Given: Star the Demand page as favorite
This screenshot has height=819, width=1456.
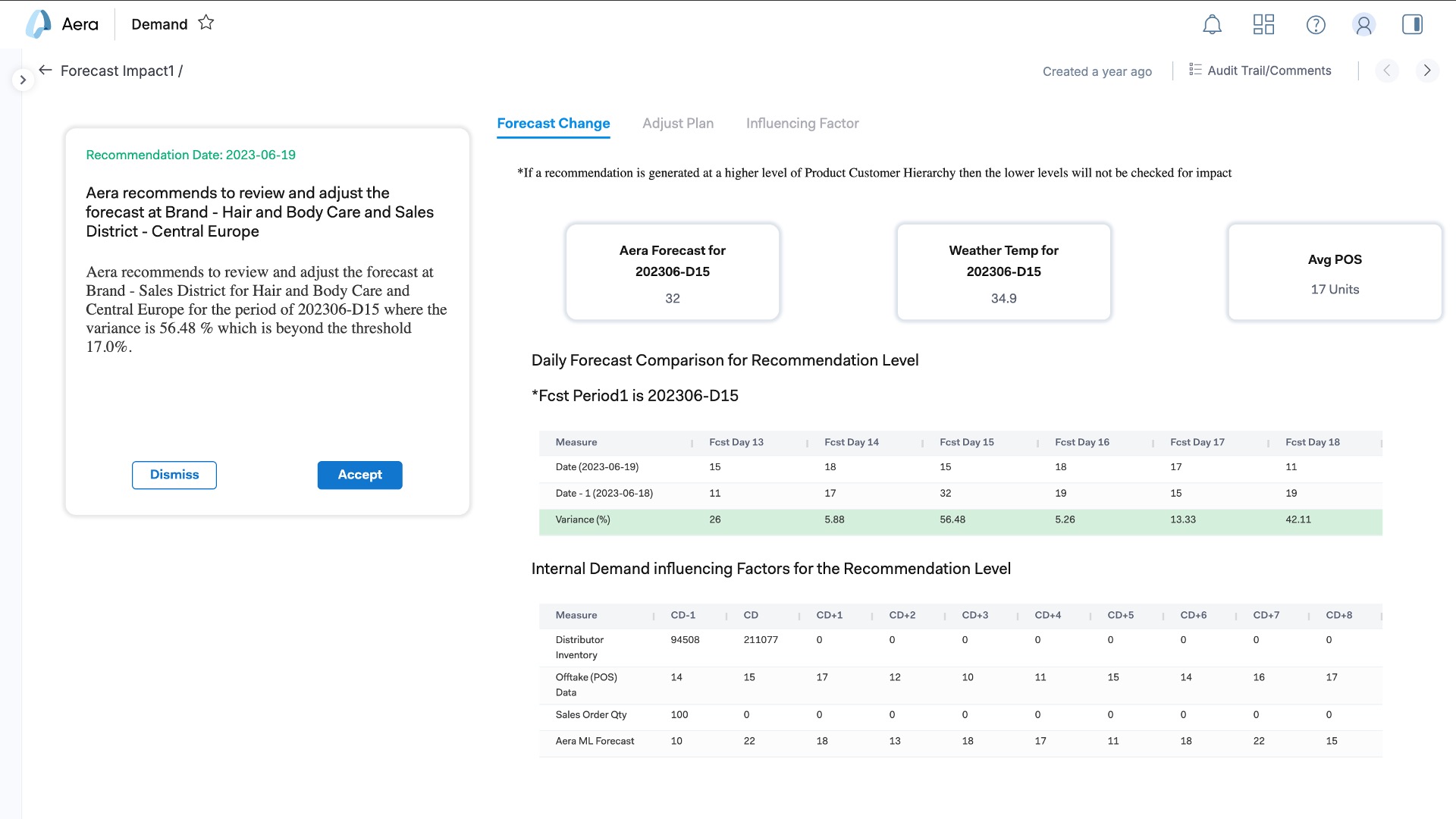Looking at the screenshot, I should tap(206, 23).
